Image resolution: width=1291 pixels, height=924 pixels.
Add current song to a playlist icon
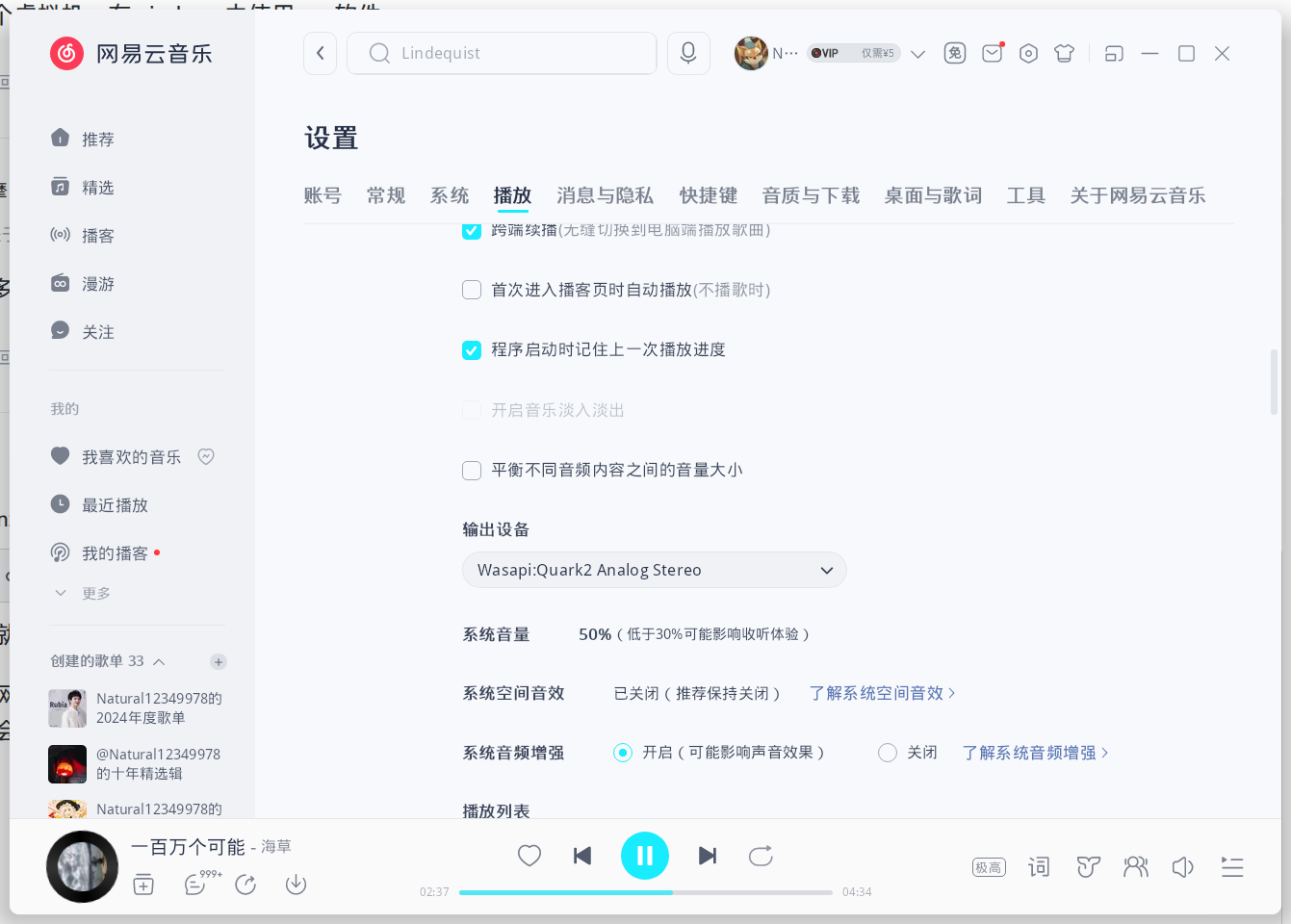[143, 885]
